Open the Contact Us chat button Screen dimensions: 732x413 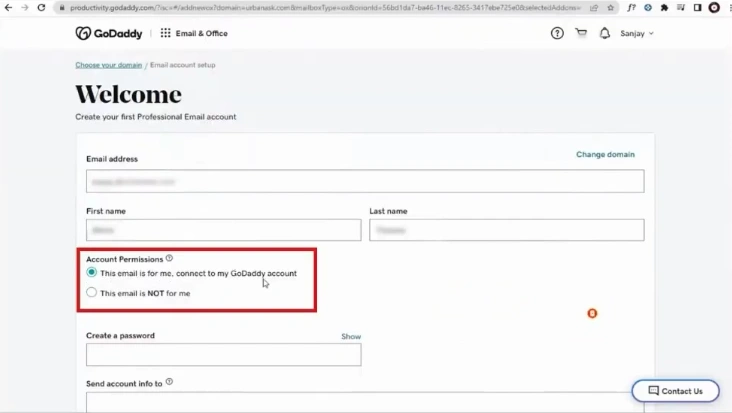coord(676,391)
